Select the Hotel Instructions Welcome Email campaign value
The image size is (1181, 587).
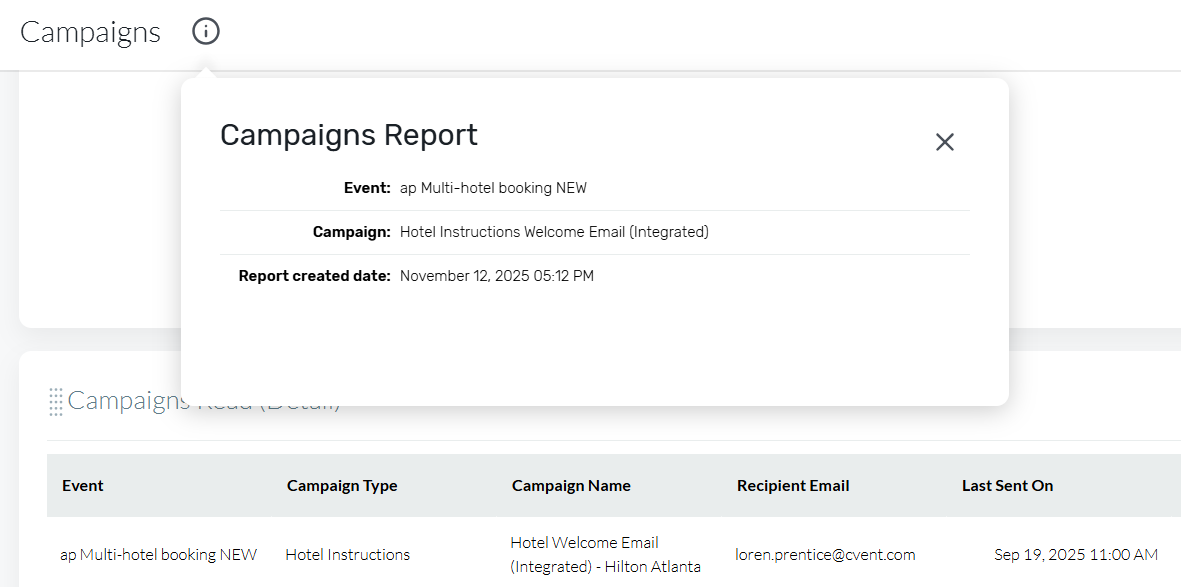[x=554, y=232]
